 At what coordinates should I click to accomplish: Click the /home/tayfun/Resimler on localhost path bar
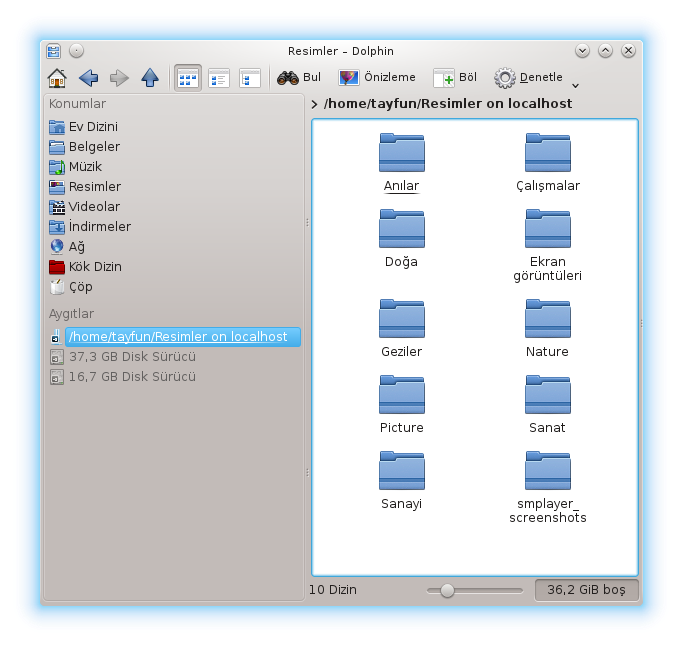[x=448, y=104]
